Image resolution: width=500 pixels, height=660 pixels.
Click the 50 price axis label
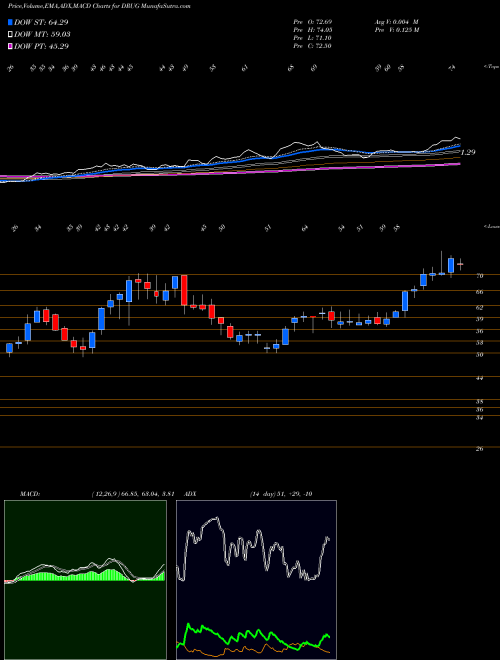479,355
